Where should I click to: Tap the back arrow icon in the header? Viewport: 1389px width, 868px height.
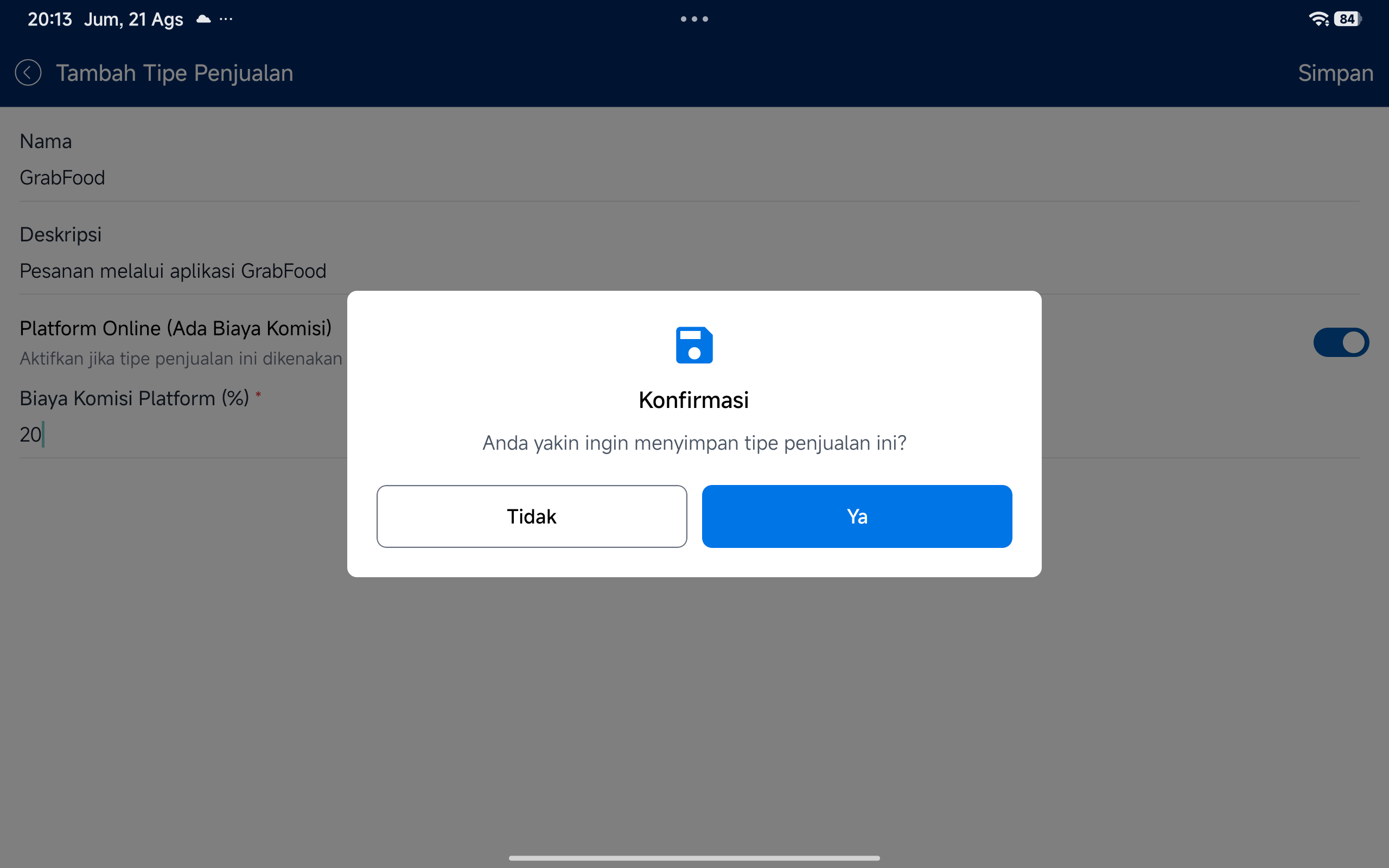pos(28,73)
